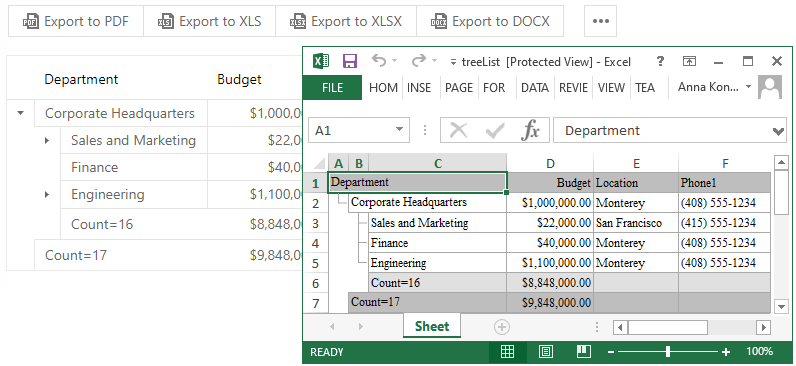Open the Customize Quick Access Toolbar menu
The image size is (796, 366).
[453, 62]
